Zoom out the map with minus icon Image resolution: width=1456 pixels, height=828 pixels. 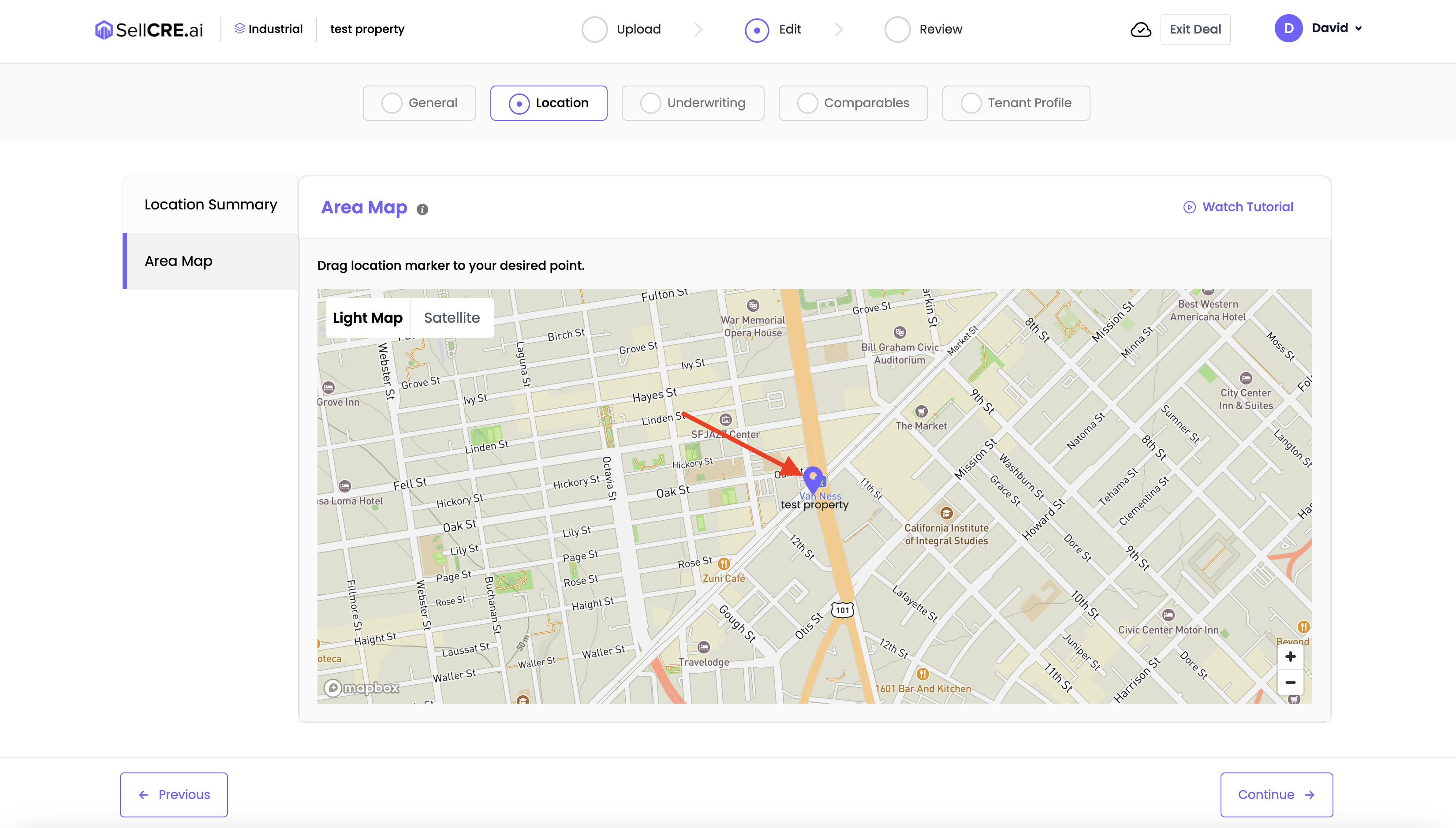click(x=1290, y=683)
